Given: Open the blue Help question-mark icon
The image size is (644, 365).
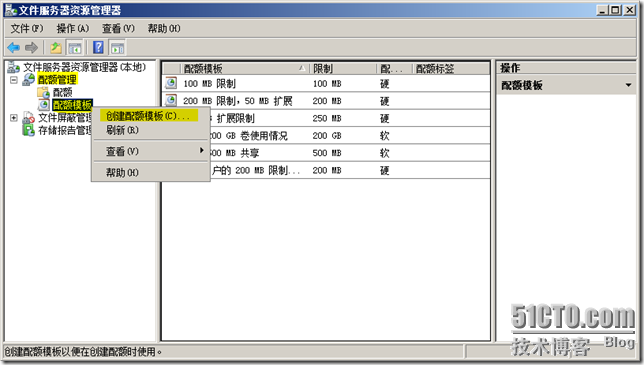Looking at the screenshot, I should click(x=98, y=48).
